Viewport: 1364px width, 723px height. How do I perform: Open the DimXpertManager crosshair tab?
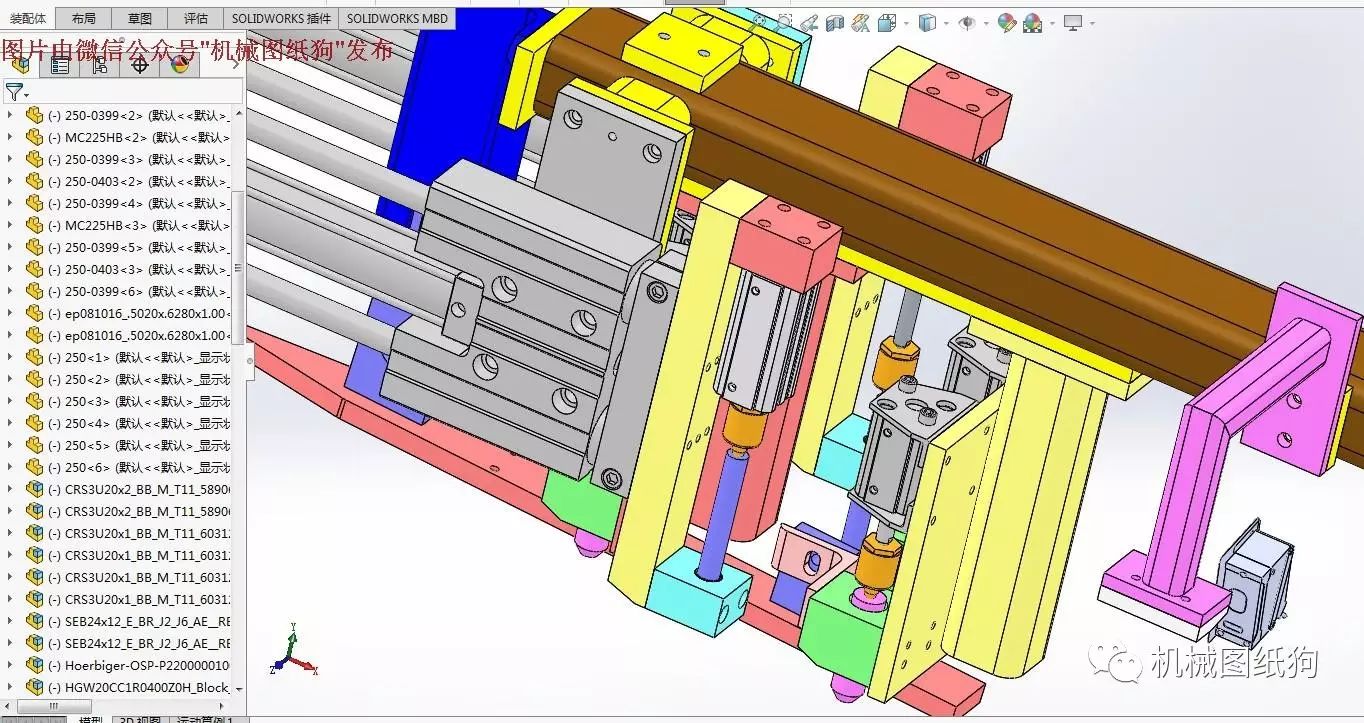tap(140, 66)
